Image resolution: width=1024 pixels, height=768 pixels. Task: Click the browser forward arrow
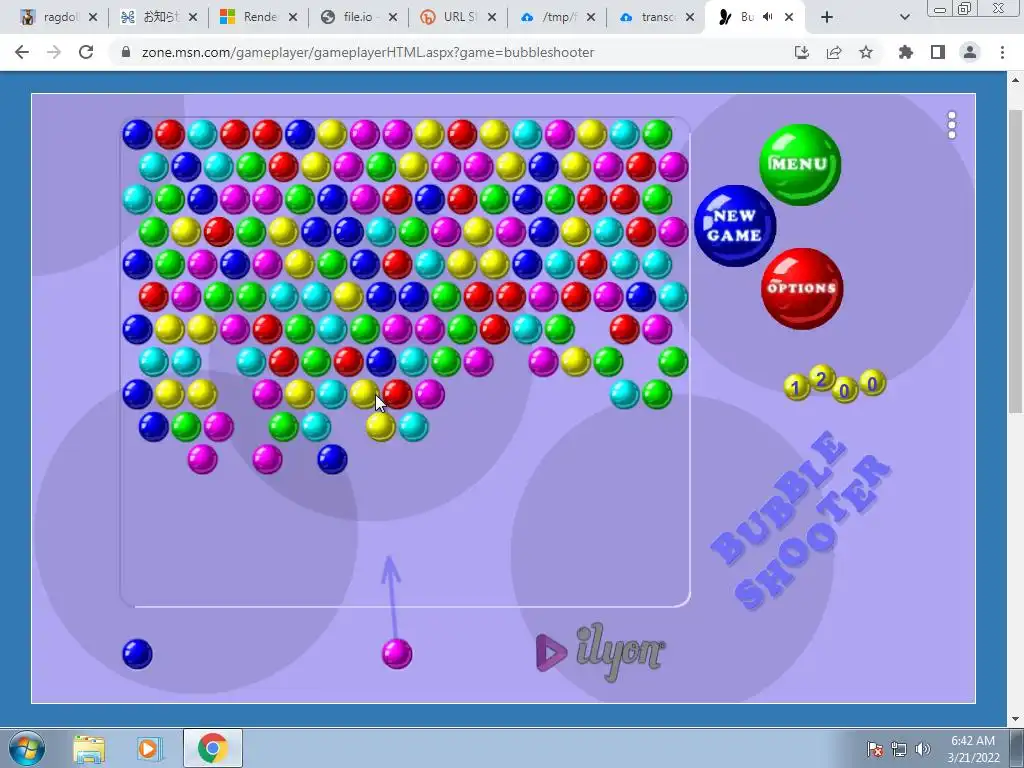[54, 52]
